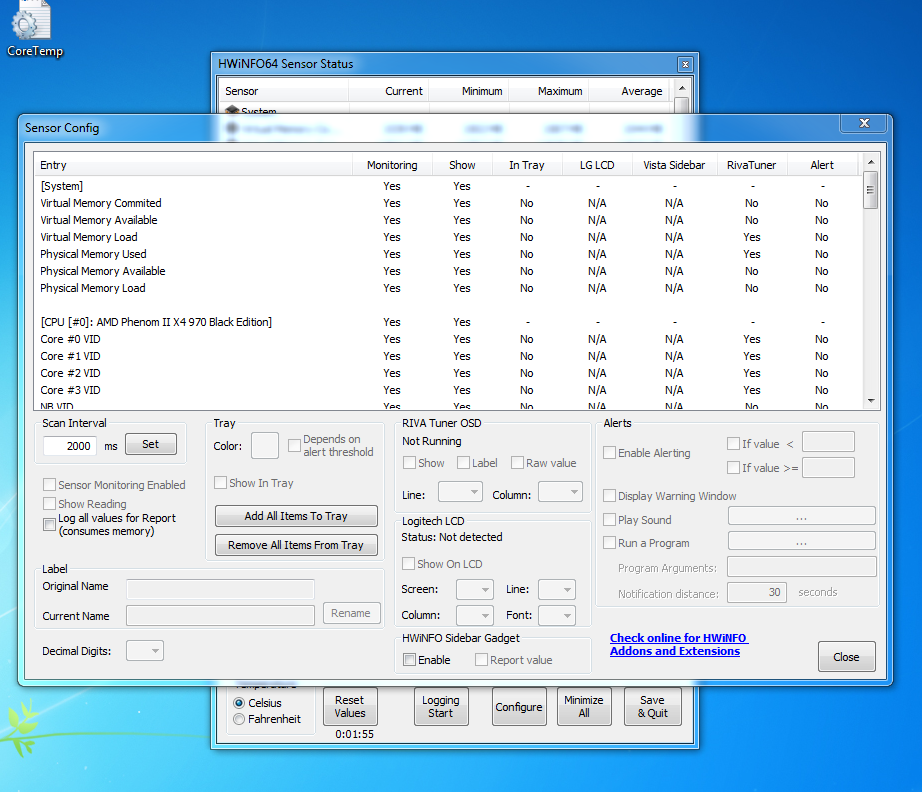Click the Rename button
The image size is (922, 792).
coord(351,613)
